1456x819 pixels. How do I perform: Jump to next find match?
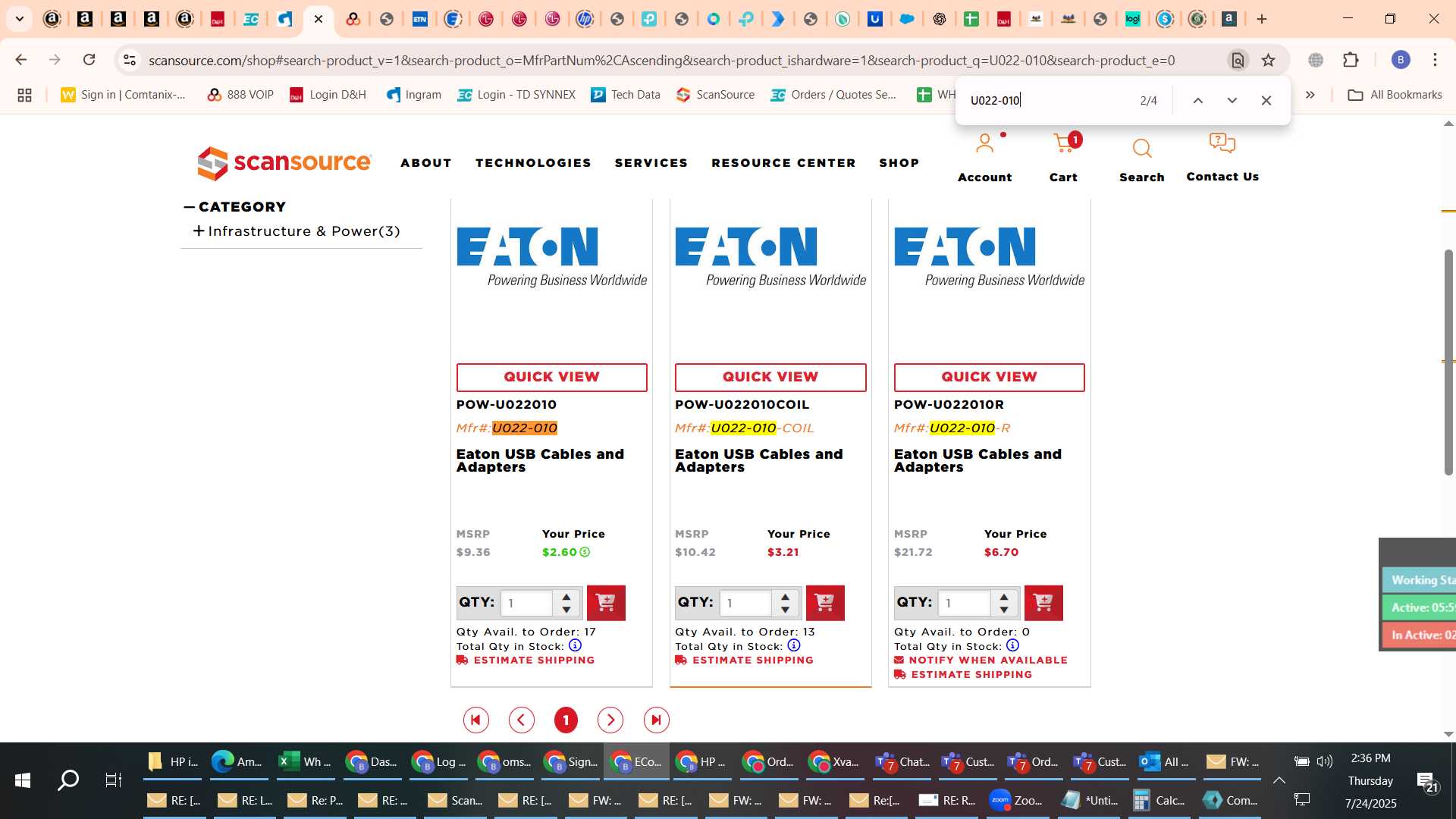pyautogui.click(x=1232, y=100)
